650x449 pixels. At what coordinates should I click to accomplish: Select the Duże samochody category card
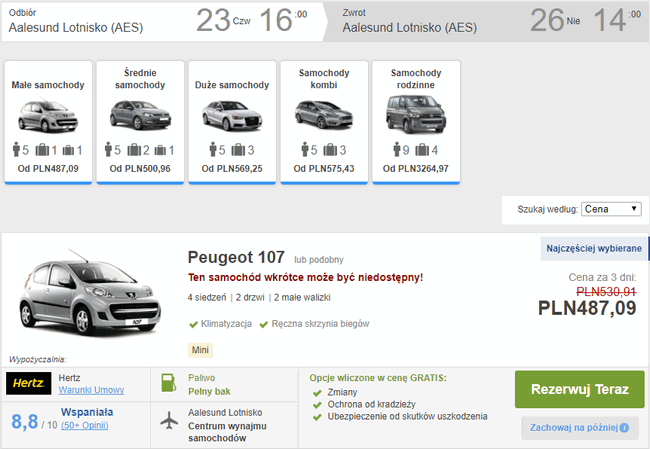pos(232,122)
